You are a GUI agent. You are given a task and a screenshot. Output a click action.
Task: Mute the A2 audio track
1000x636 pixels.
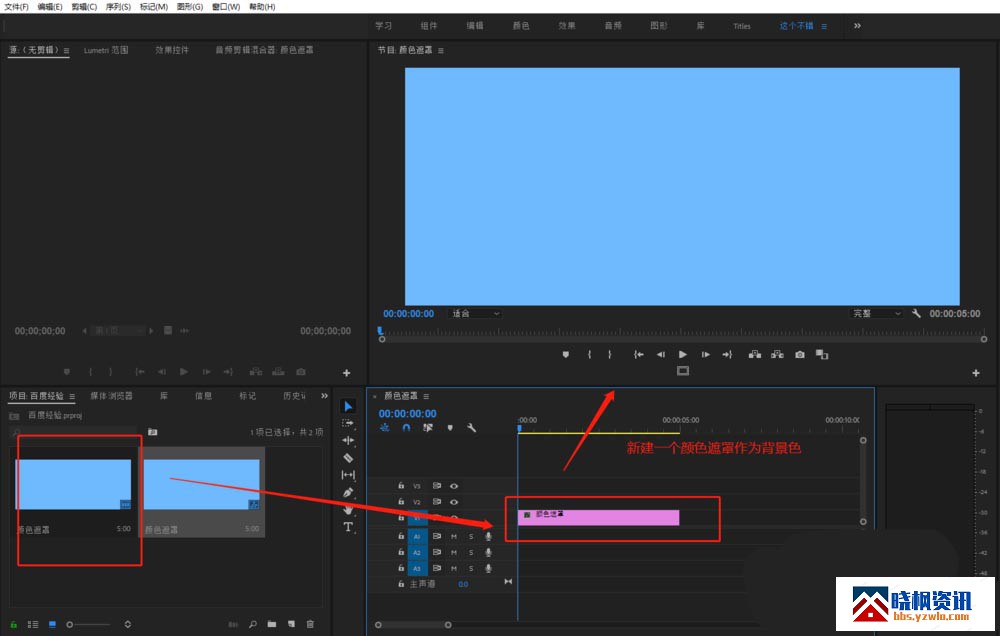click(454, 552)
